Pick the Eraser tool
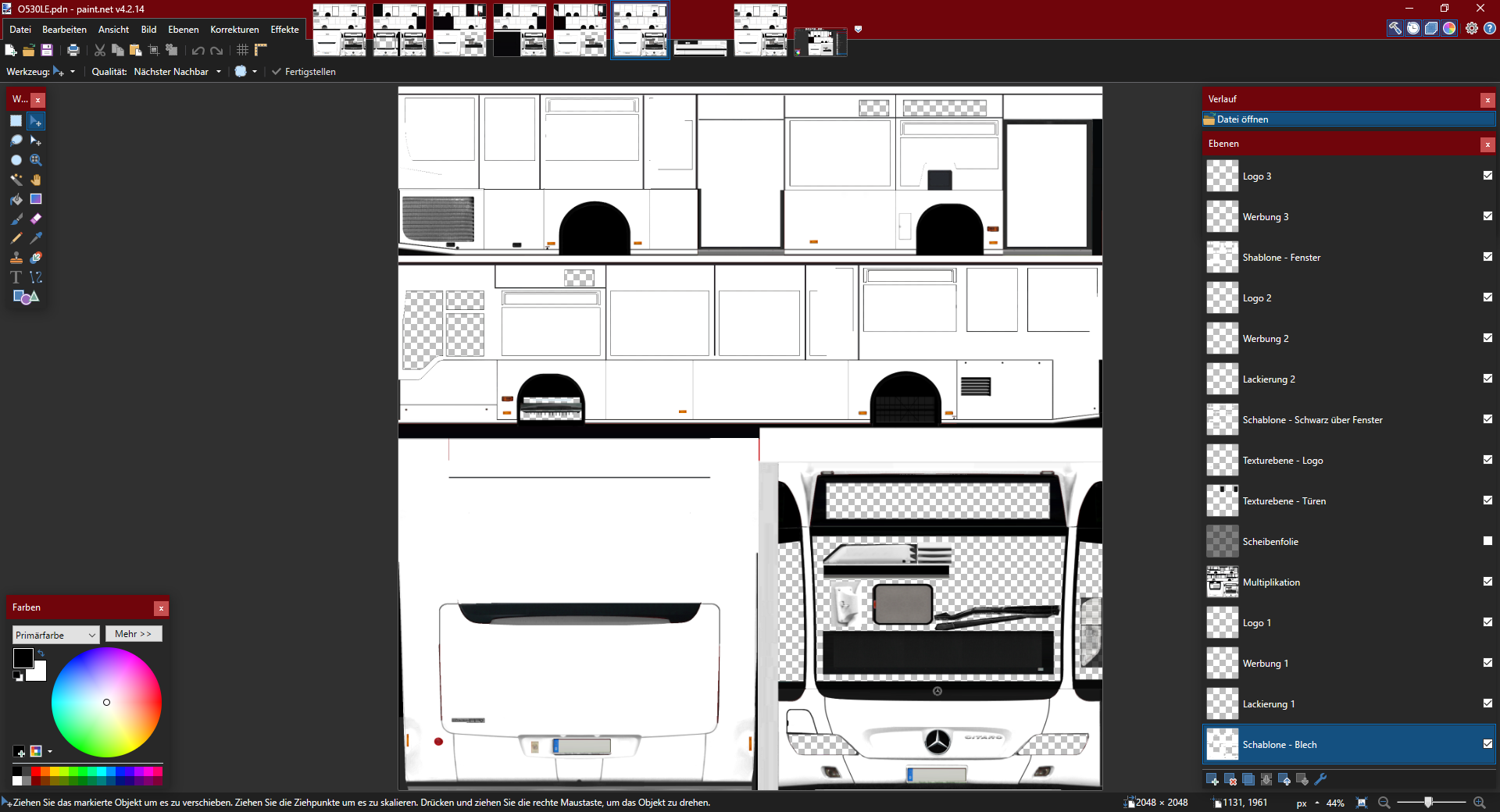The width and height of the screenshot is (1500, 812). 36,219
